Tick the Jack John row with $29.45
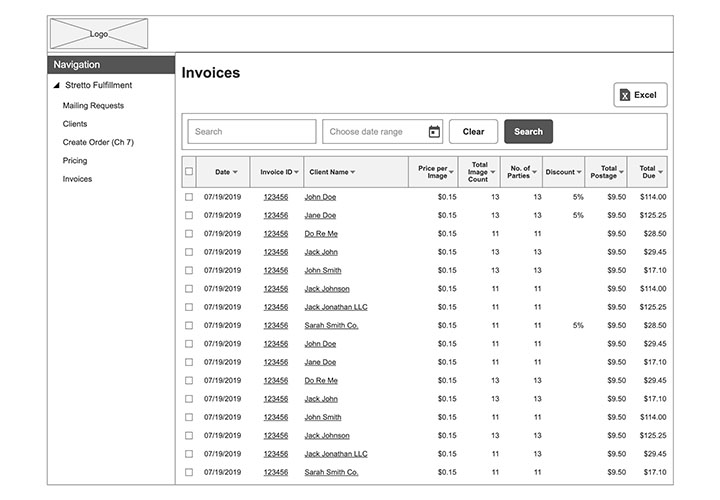720x500 pixels. [x=189, y=252]
